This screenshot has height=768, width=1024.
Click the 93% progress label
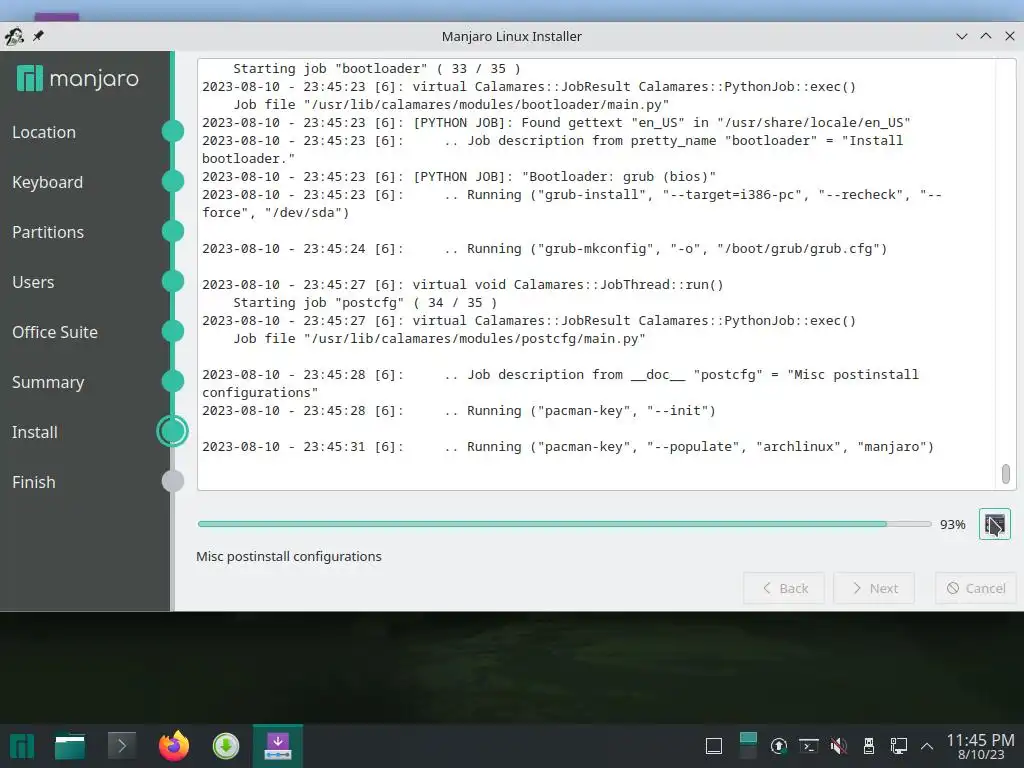coord(952,524)
